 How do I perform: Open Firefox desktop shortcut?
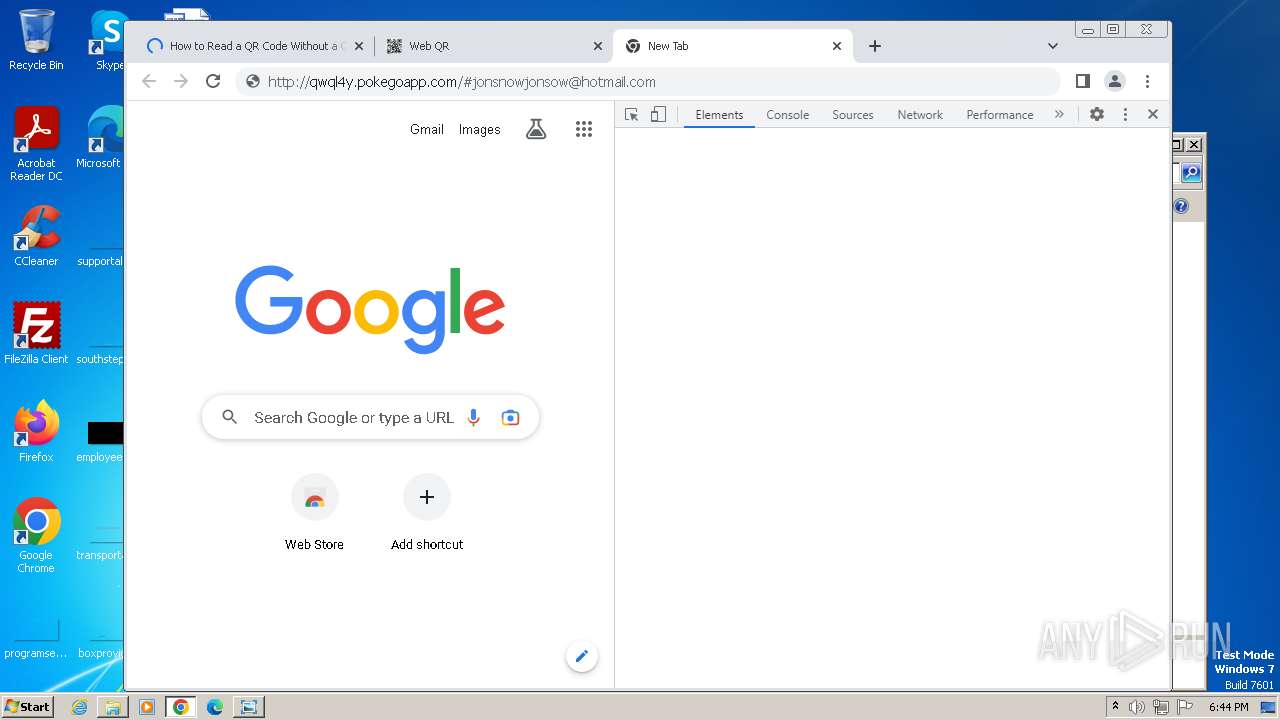36,432
